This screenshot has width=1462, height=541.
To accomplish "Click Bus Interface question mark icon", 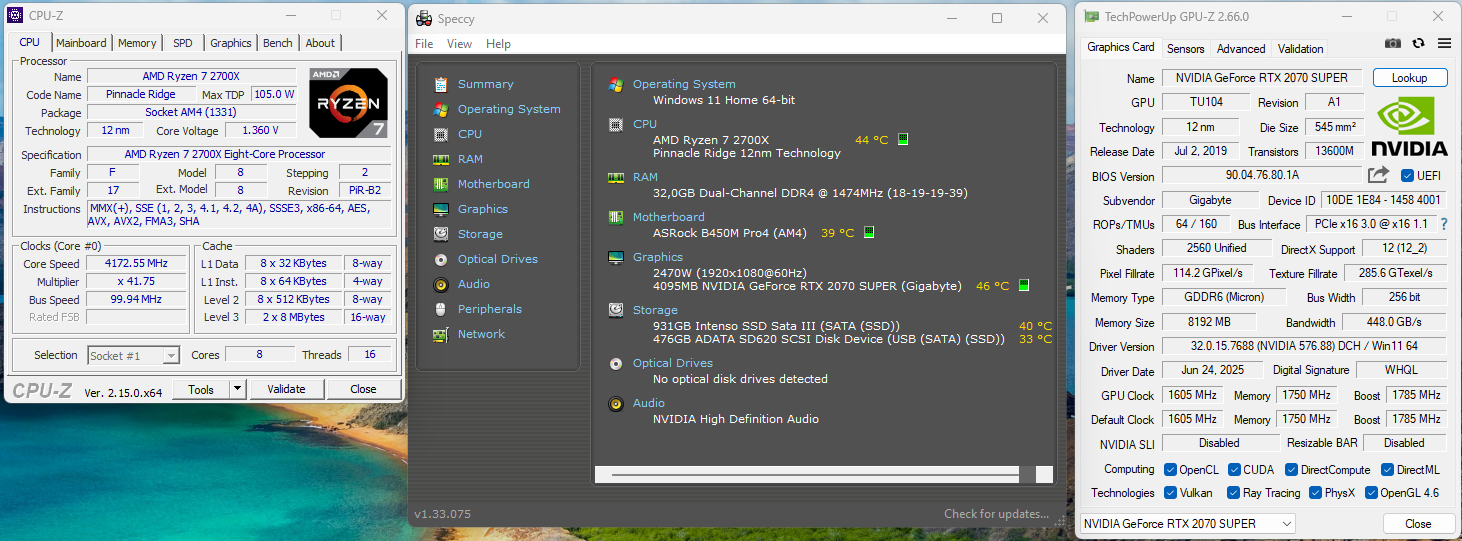I will [x=1444, y=224].
